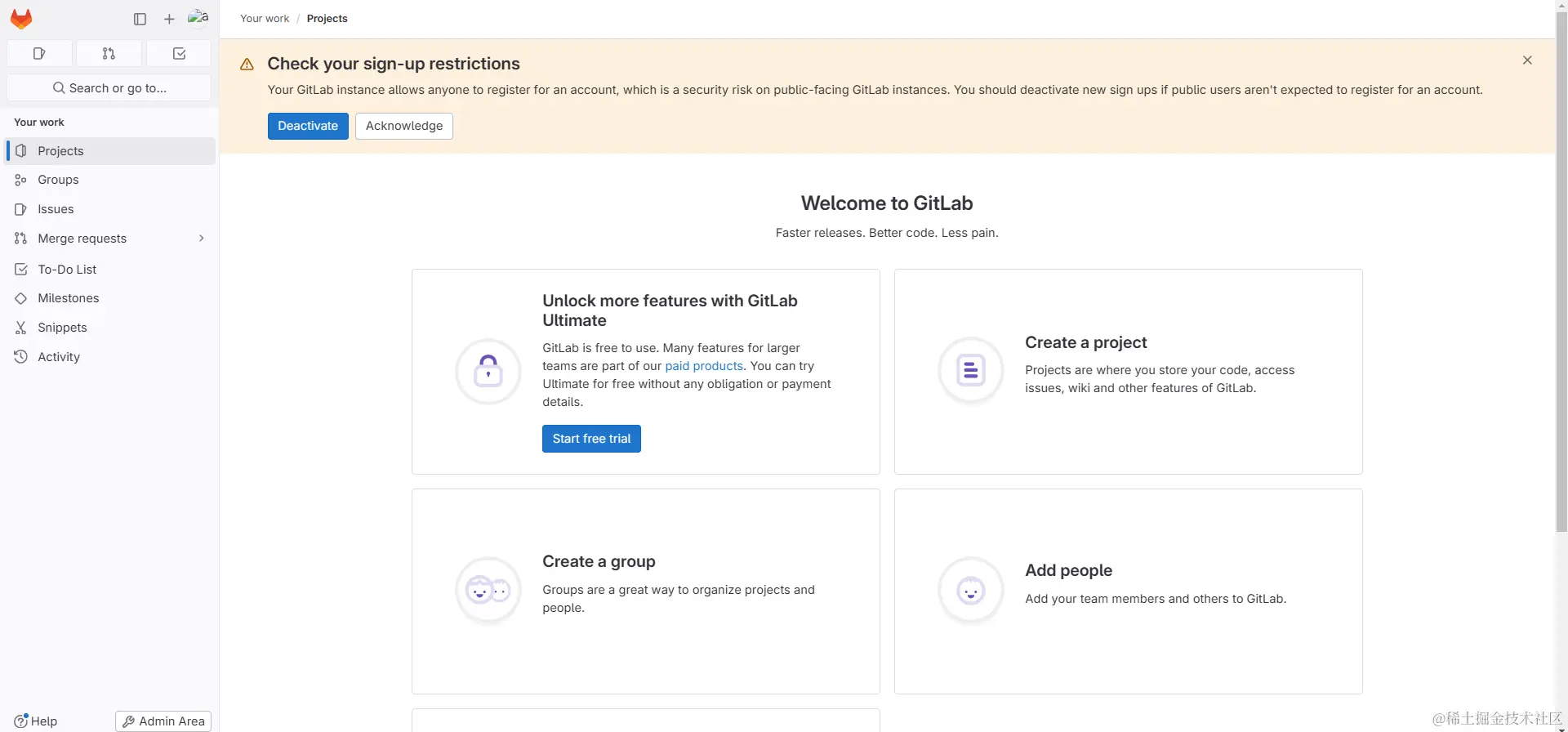Open to-do list shortcut icon
Image resolution: width=1568 pixels, height=732 pixels.
tap(179, 54)
